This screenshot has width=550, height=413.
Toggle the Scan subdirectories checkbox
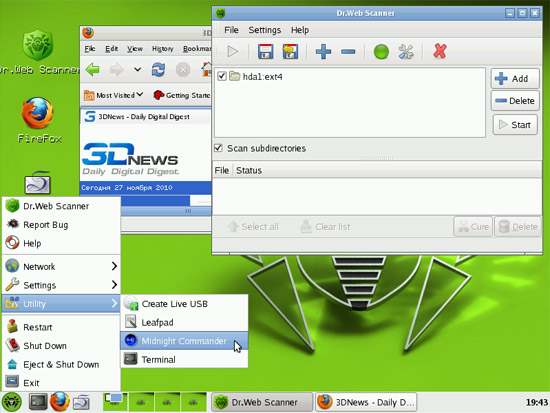click(x=218, y=148)
